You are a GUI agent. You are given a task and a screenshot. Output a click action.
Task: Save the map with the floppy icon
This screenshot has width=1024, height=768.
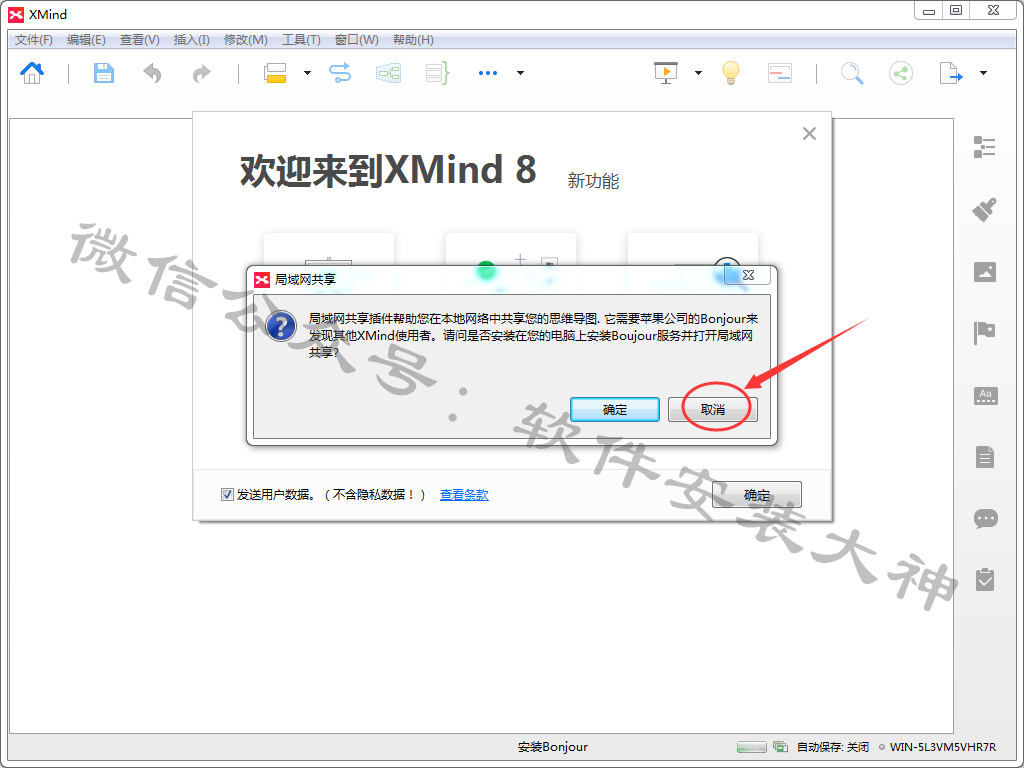[103, 73]
